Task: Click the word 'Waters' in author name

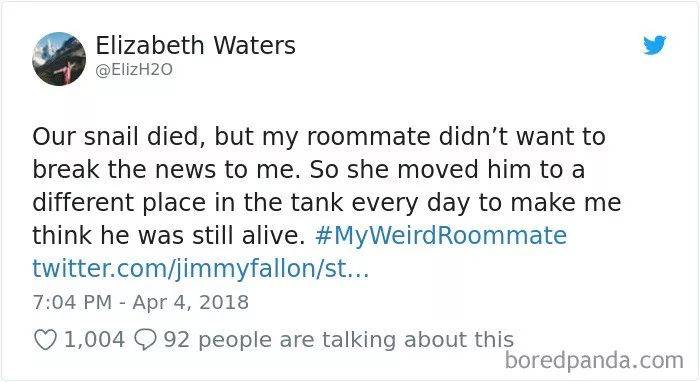Action: point(254,45)
